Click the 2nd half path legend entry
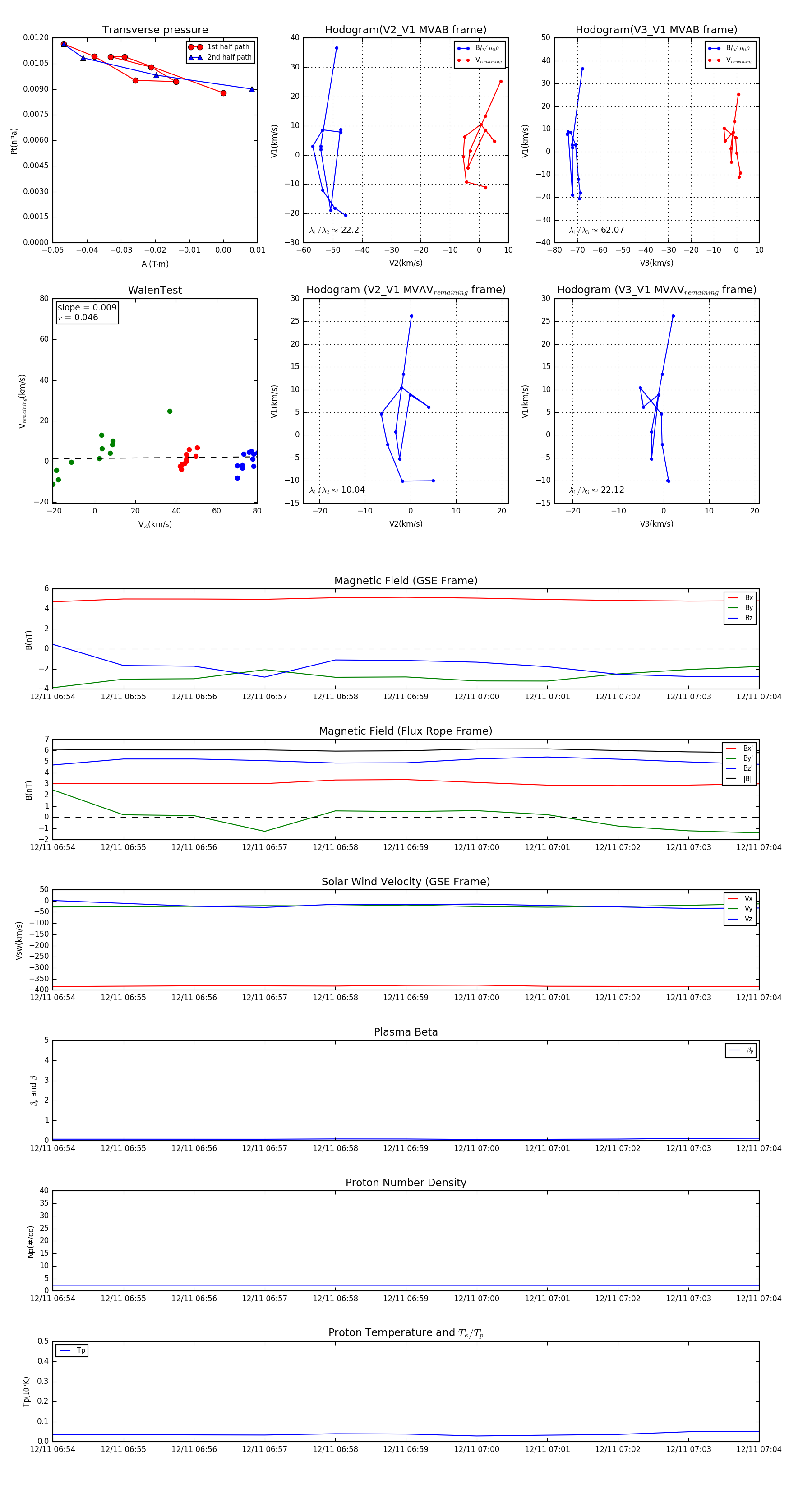 [x=220, y=57]
